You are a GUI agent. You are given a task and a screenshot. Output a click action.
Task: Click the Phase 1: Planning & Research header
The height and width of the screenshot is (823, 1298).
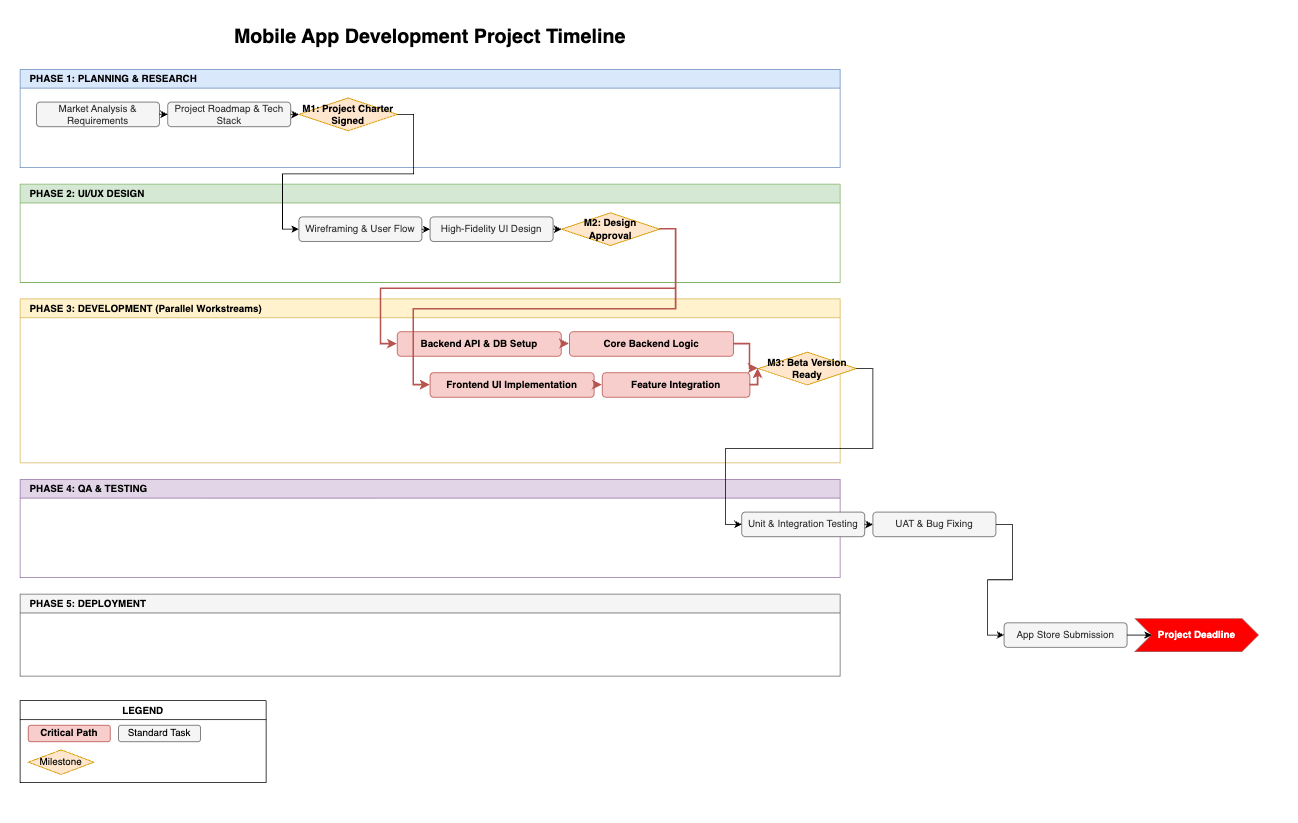tap(430, 79)
